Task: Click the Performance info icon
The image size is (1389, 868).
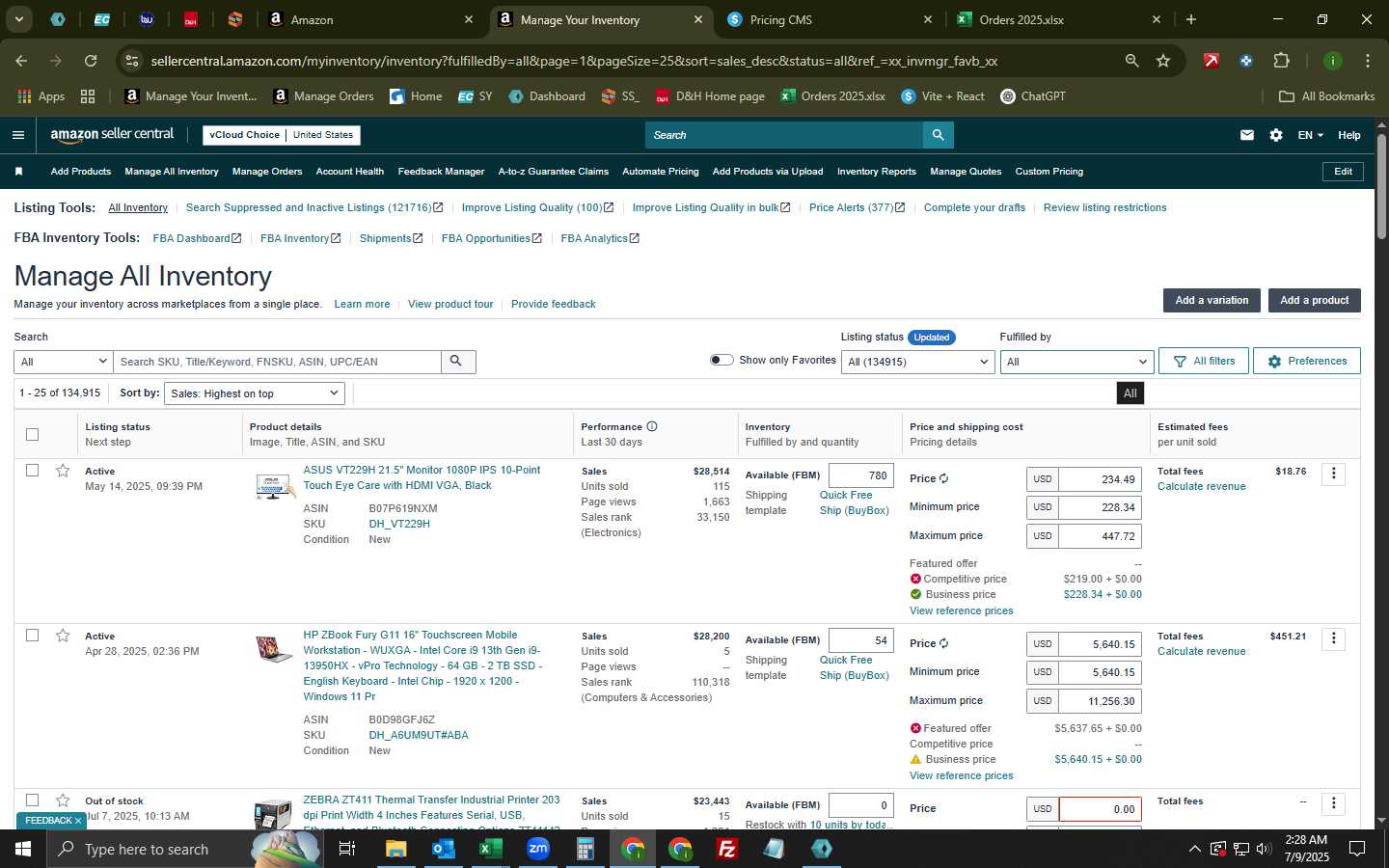Action: point(652,426)
